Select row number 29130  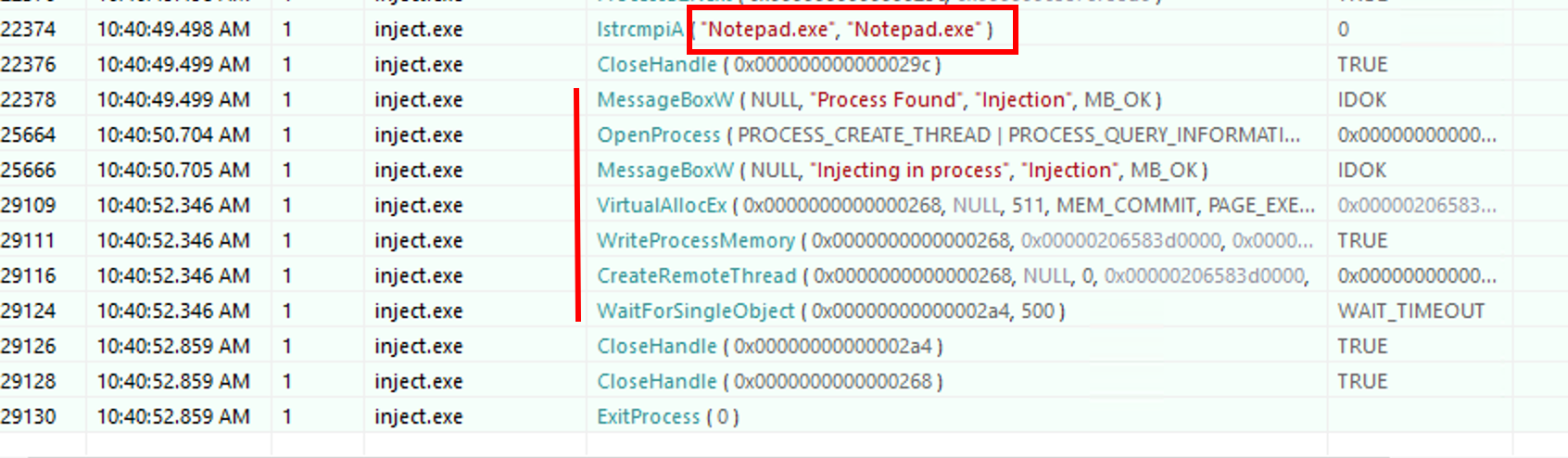click(x=29, y=417)
